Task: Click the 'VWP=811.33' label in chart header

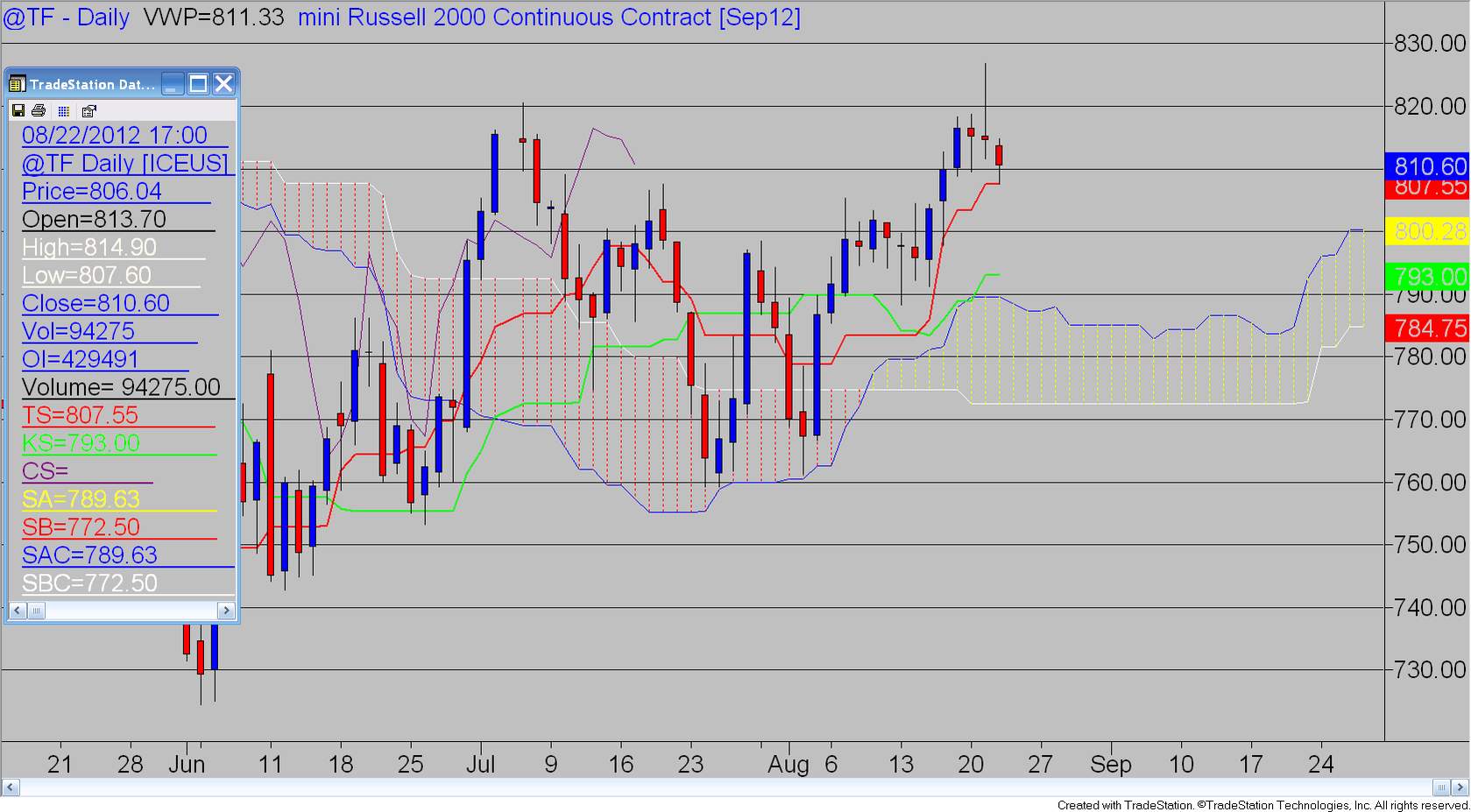Action: coord(214,18)
